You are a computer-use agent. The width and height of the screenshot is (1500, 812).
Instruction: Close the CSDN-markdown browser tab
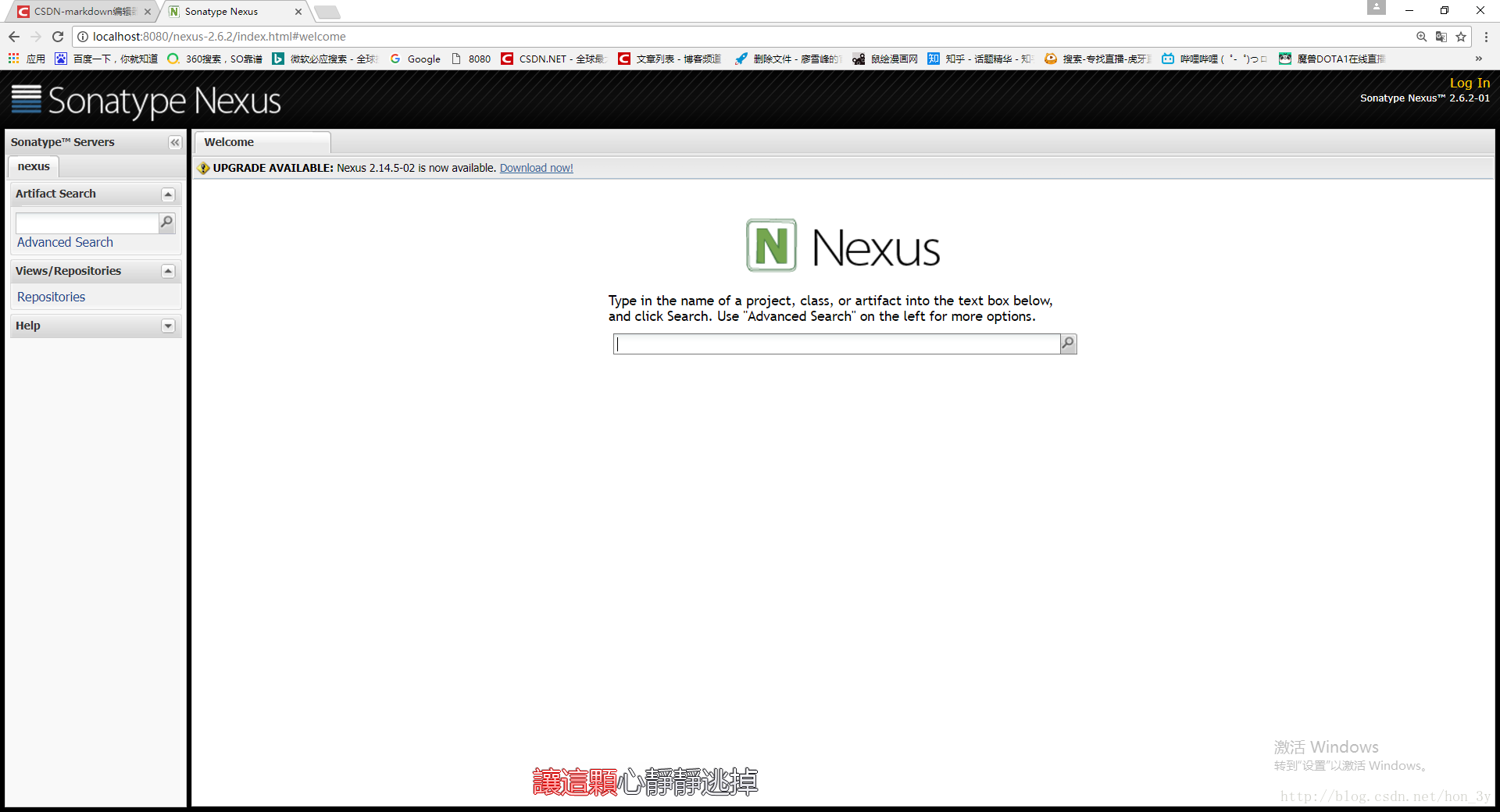point(148,12)
